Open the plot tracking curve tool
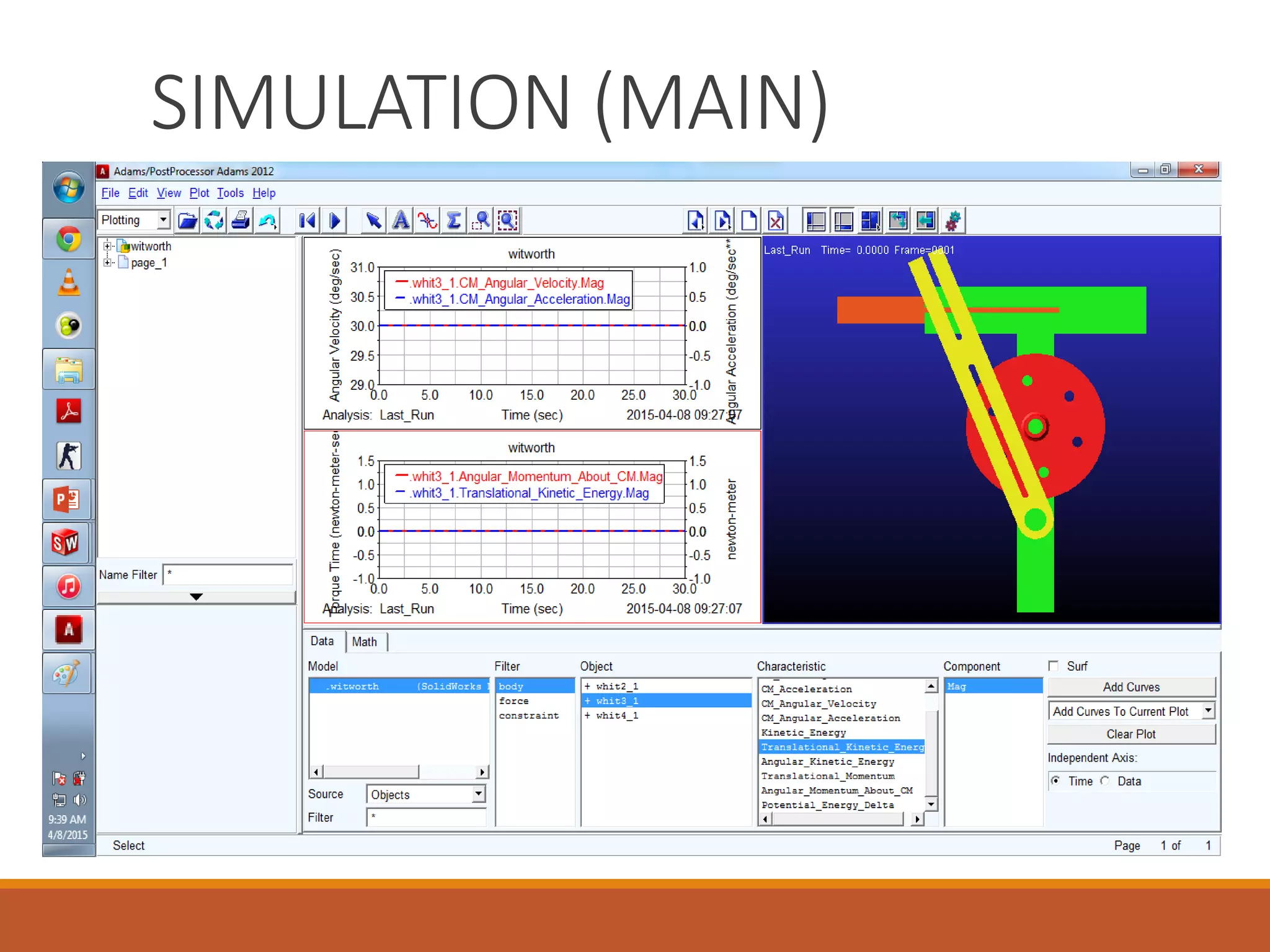This screenshot has width=1270, height=952. pos(427,221)
